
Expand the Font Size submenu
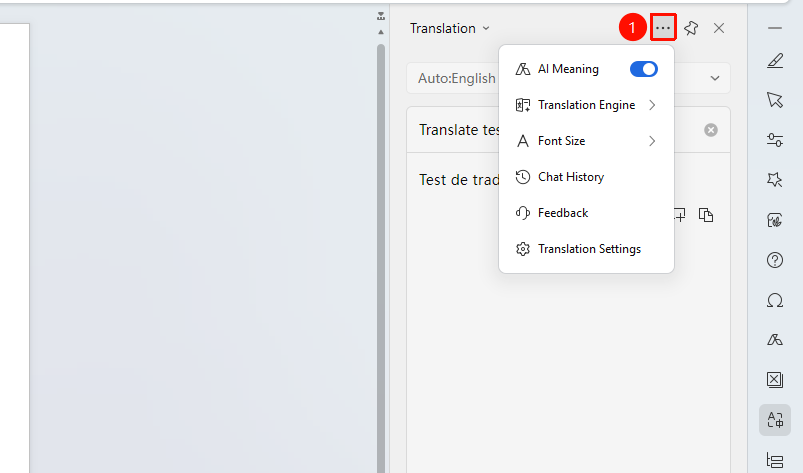coord(586,141)
